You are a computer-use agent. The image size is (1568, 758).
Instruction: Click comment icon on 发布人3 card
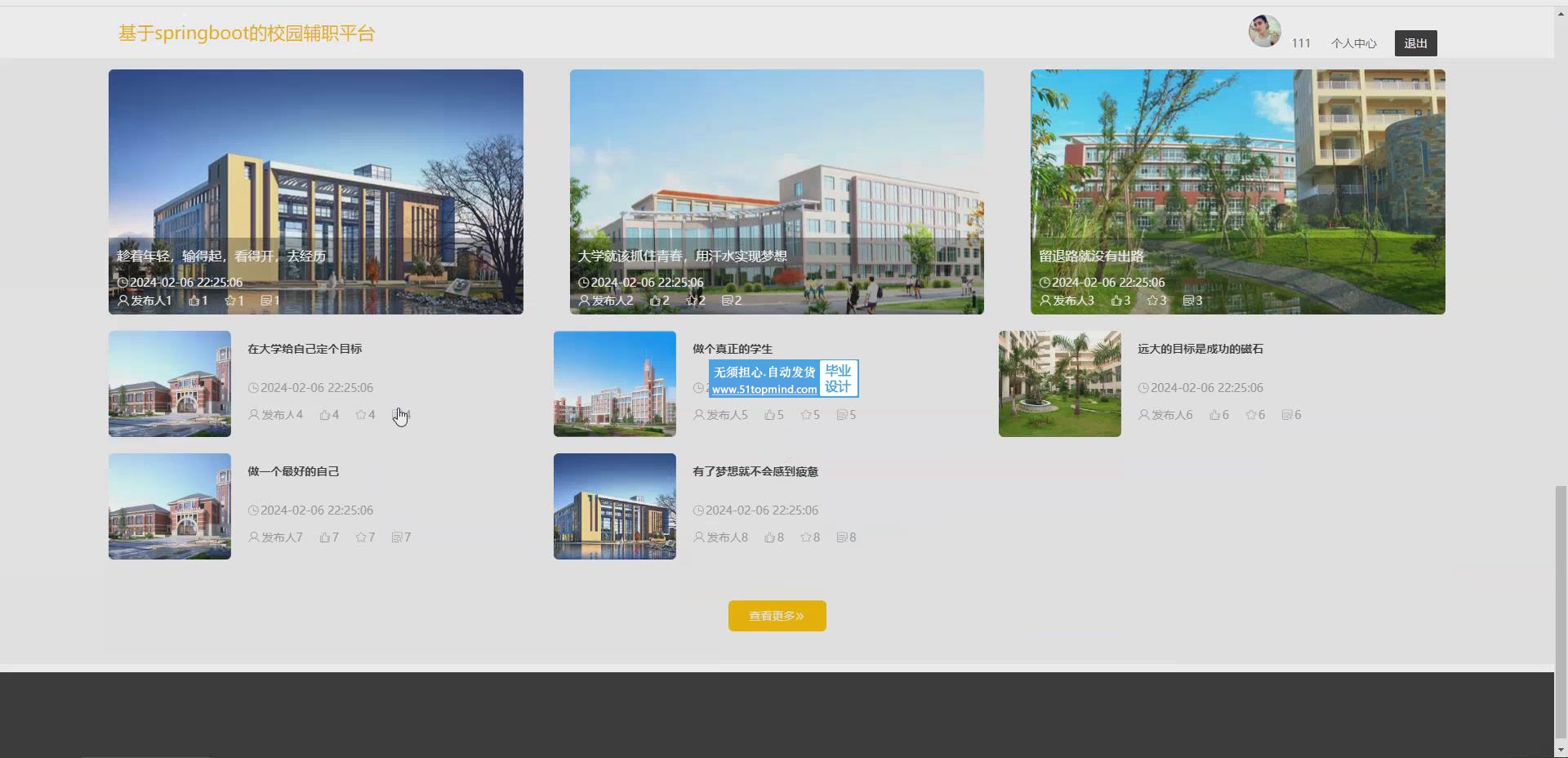[1188, 301]
